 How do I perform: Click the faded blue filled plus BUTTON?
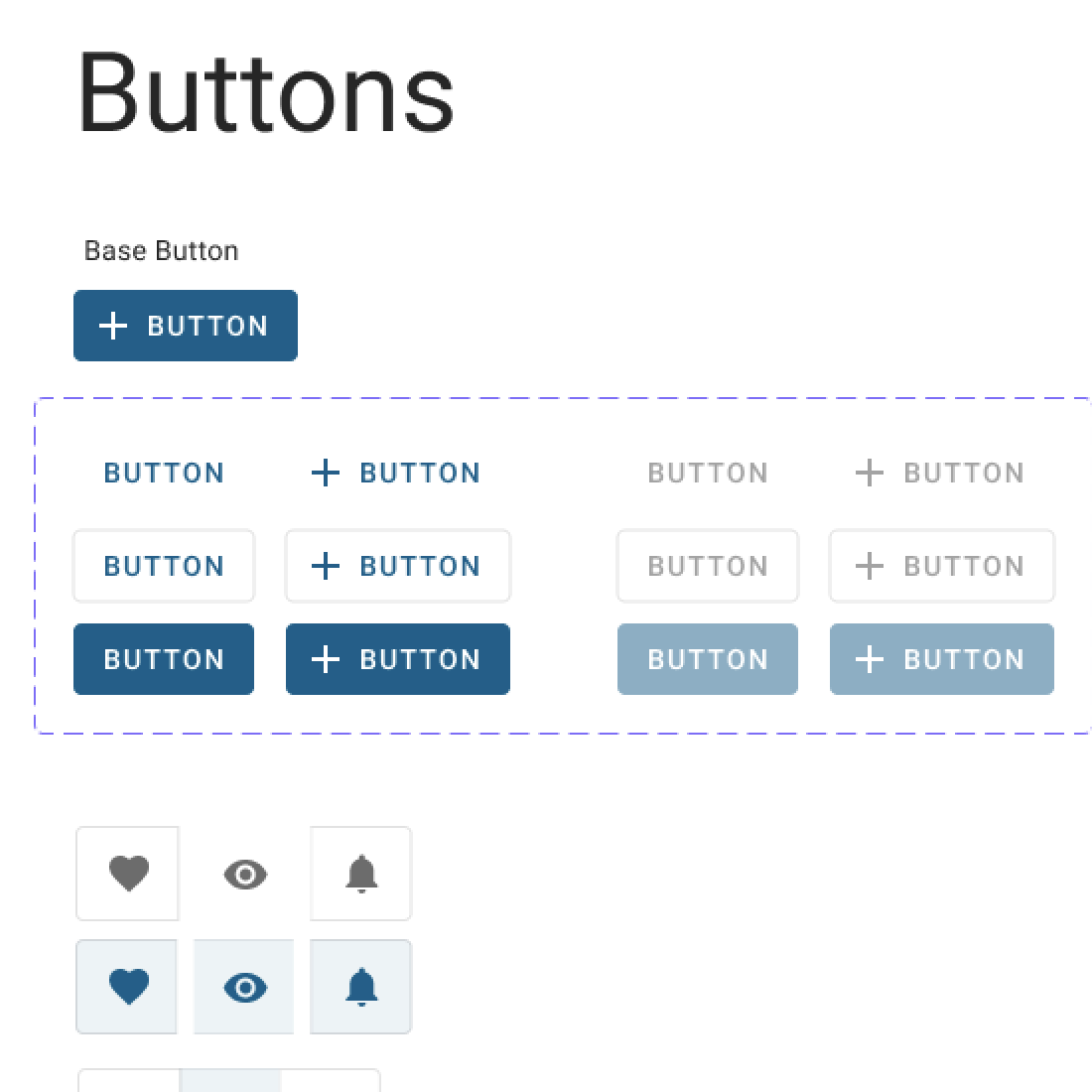tap(941, 659)
